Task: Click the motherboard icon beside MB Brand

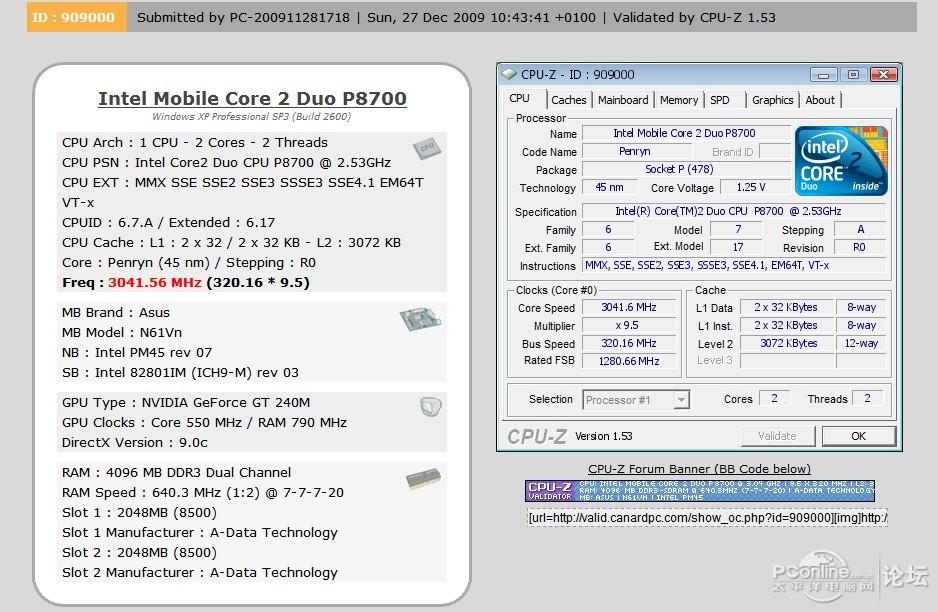Action: point(420,318)
